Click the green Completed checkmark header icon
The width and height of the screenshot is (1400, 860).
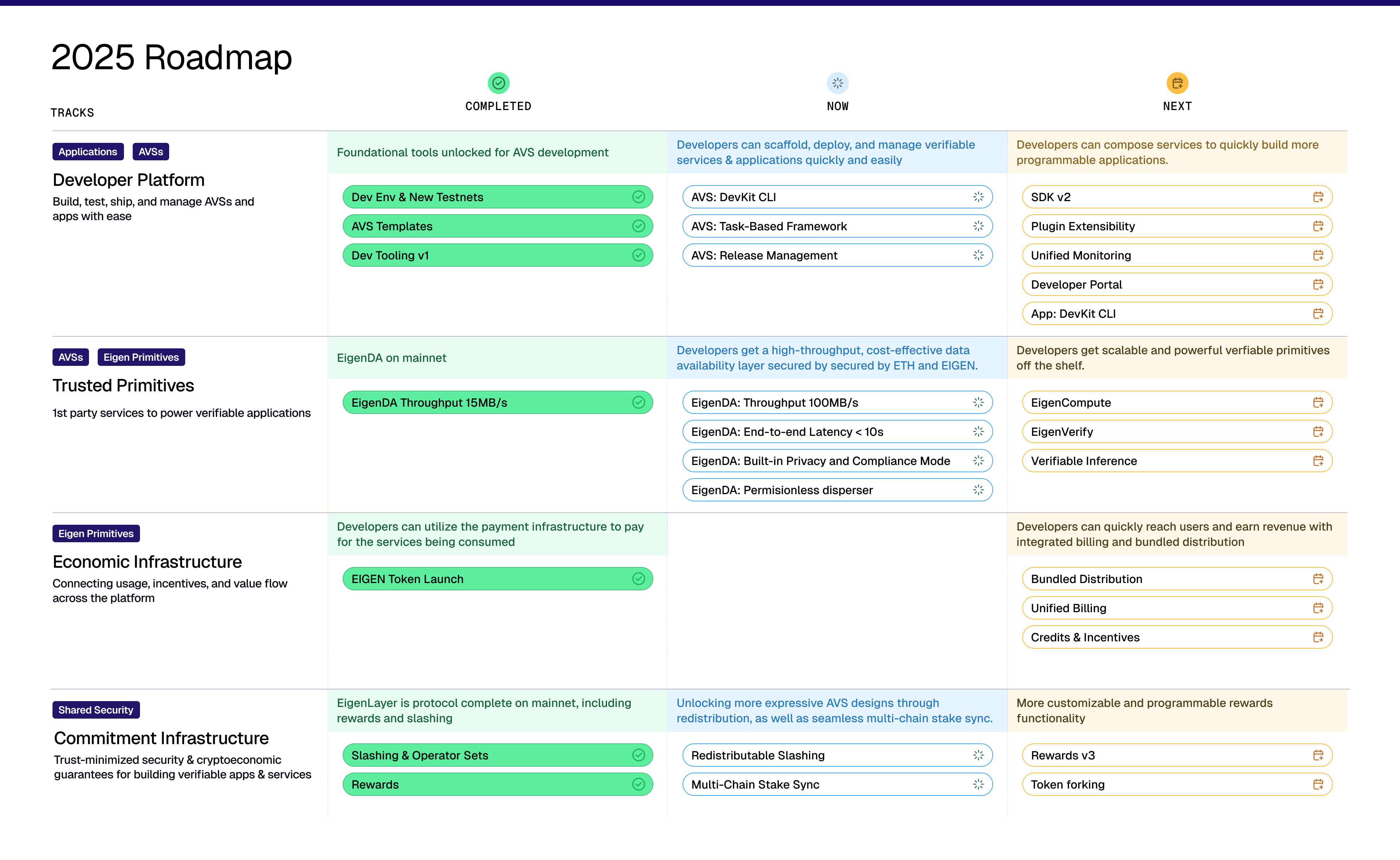point(498,83)
